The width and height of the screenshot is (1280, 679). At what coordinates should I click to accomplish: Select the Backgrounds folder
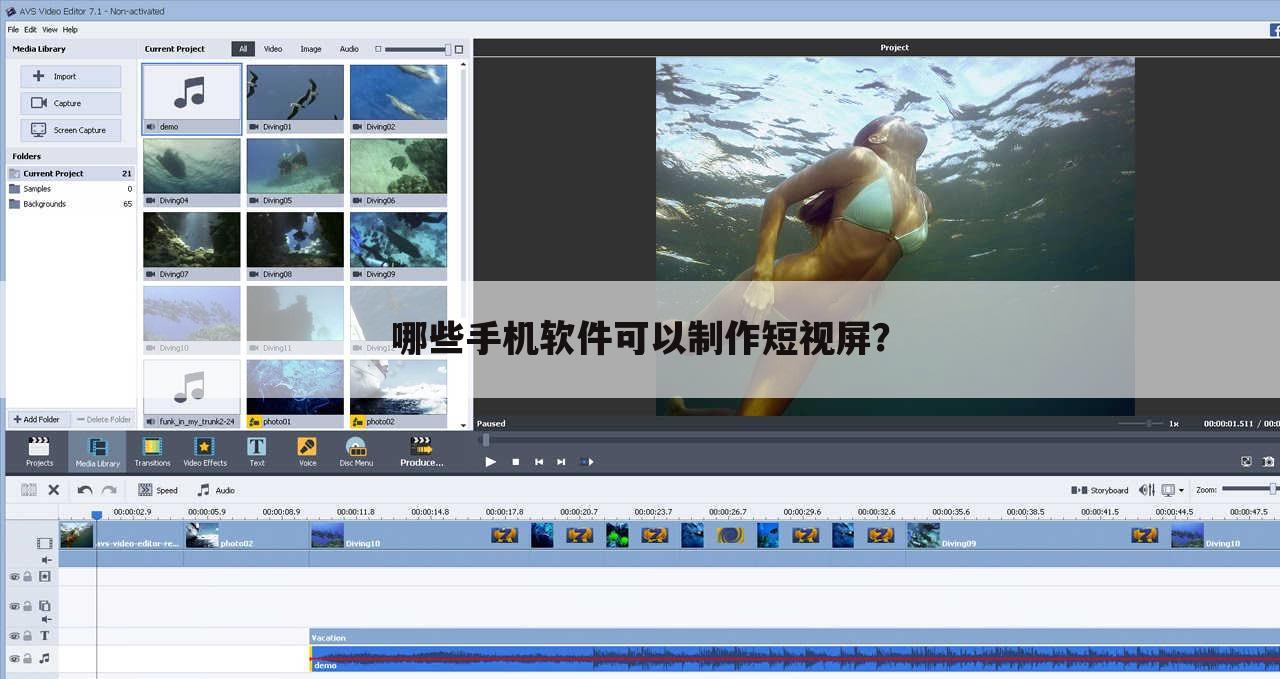point(70,203)
